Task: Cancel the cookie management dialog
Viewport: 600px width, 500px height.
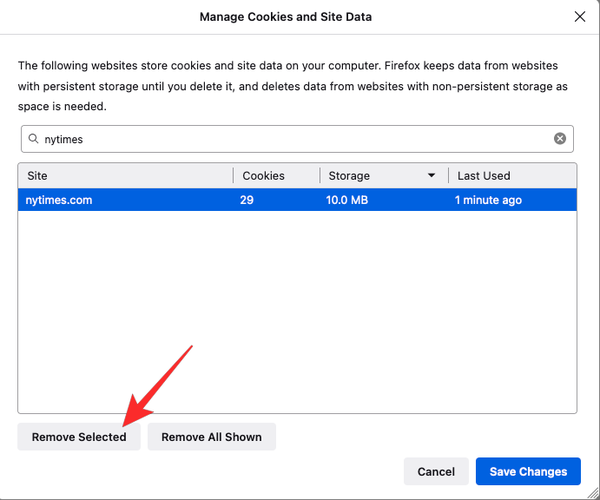Action: (436, 471)
